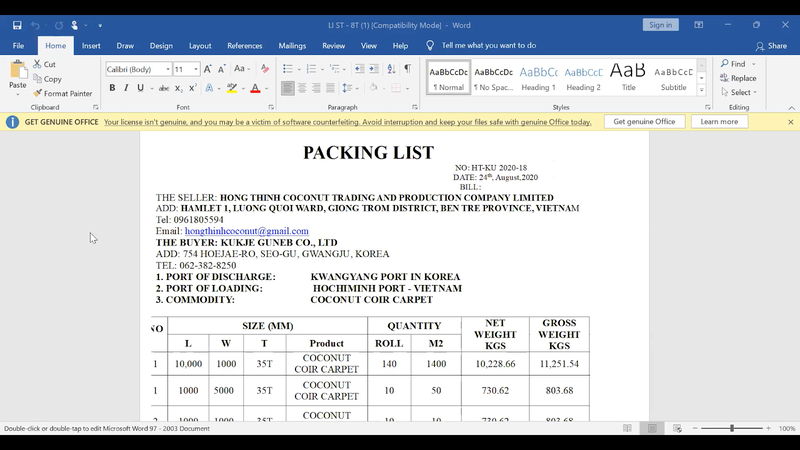This screenshot has height=450, width=800.
Task: Toggle Underline formatting
Action: point(140,88)
